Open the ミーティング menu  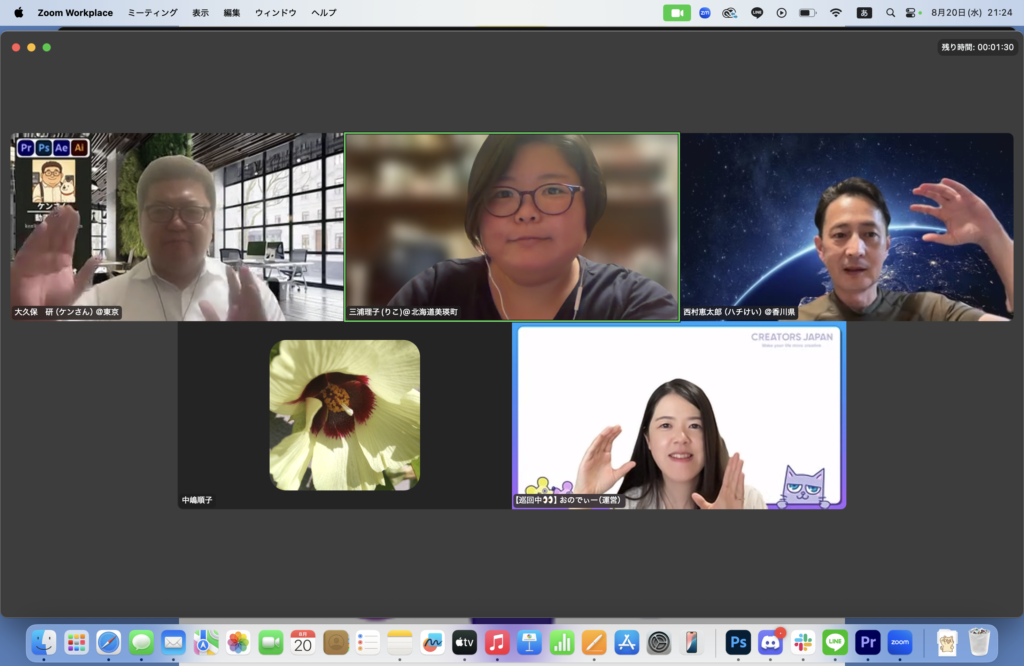[x=152, y=13]
